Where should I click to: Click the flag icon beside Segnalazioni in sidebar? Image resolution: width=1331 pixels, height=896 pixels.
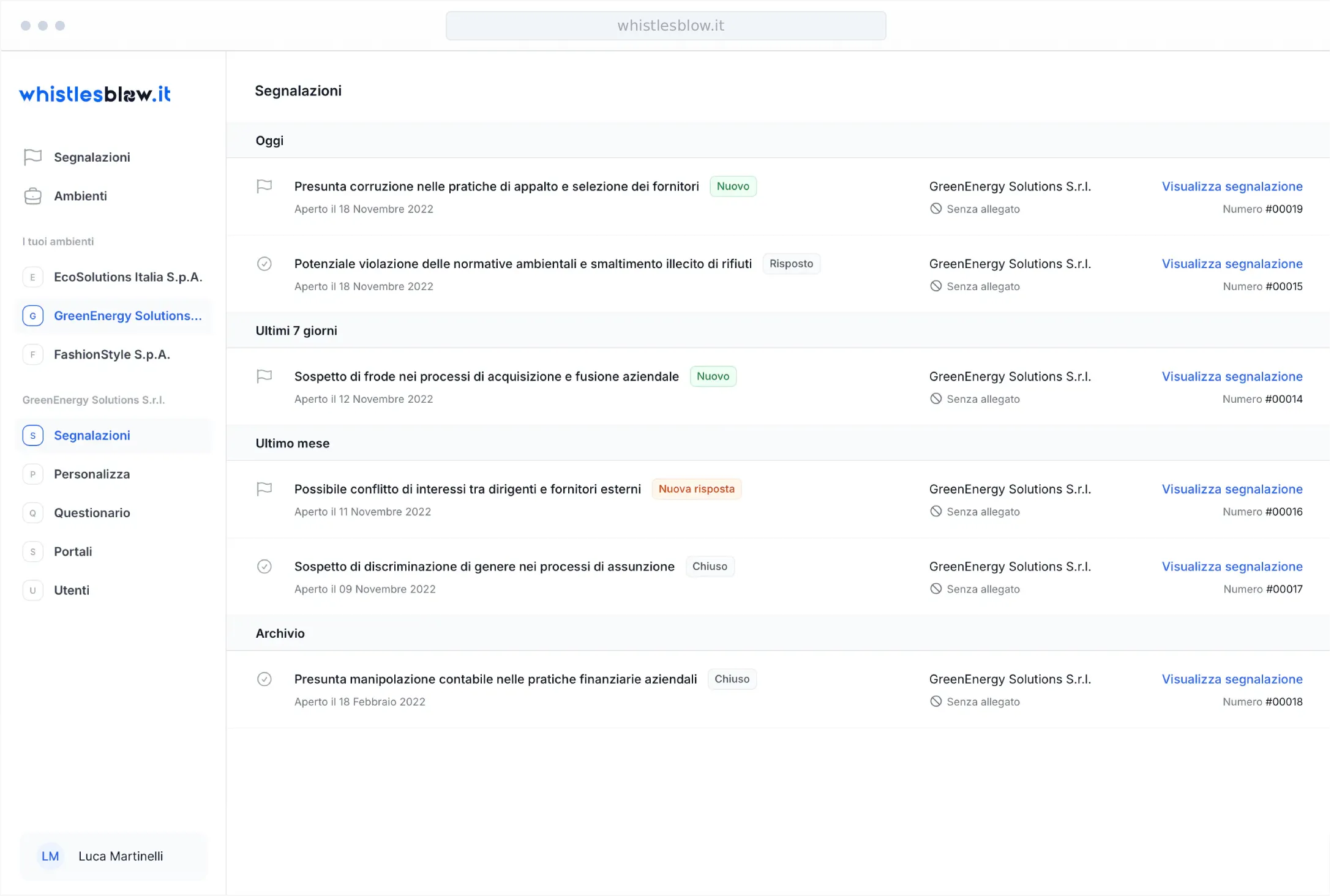(32, 157)
